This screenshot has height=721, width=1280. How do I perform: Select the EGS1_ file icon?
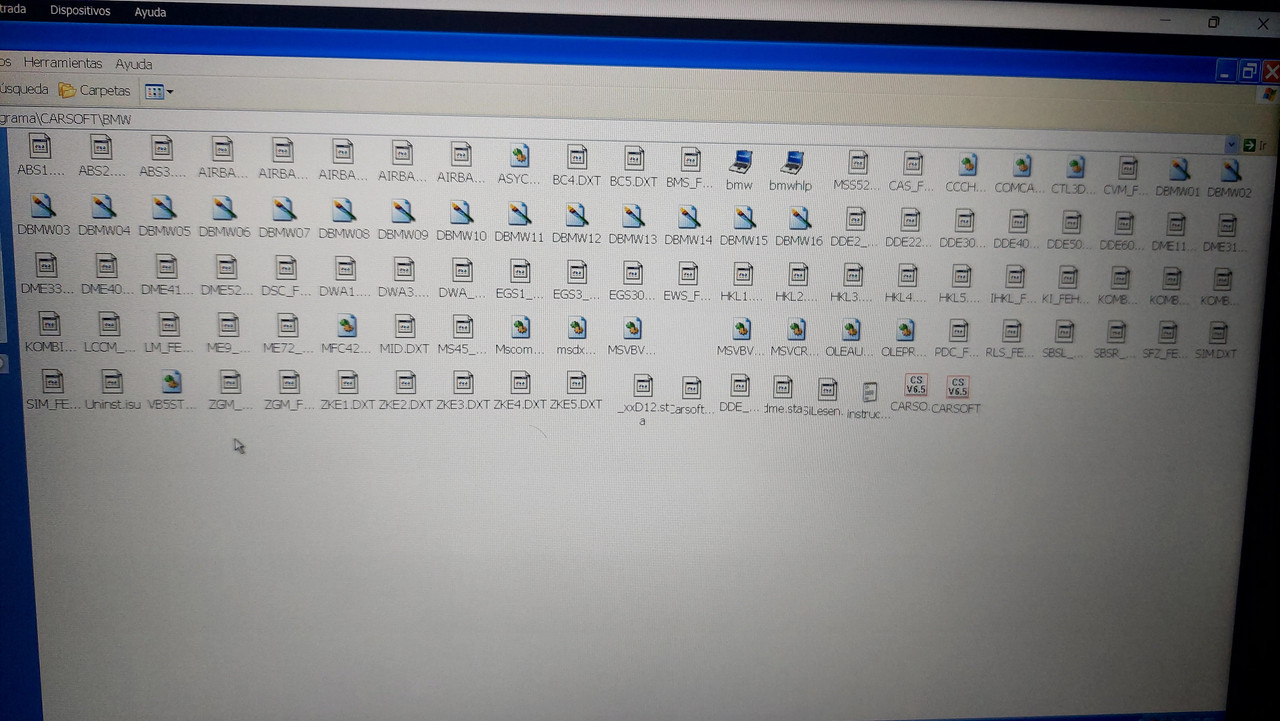[520, 271]
